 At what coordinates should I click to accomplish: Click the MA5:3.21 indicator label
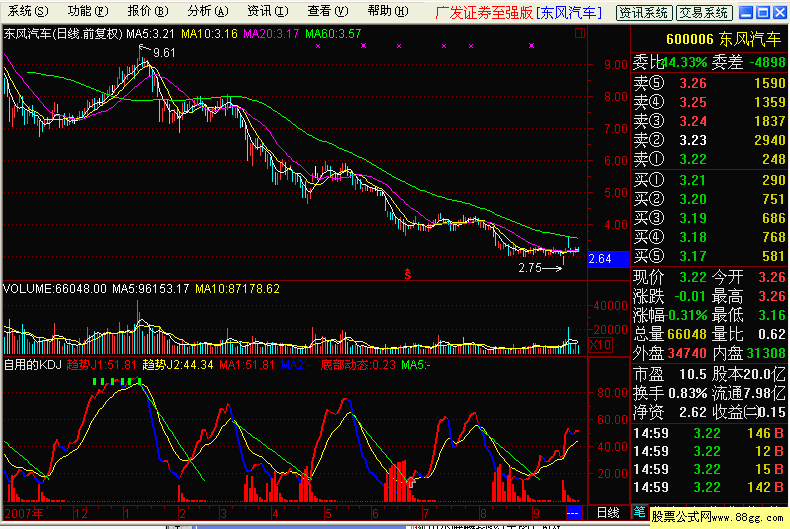150,34
